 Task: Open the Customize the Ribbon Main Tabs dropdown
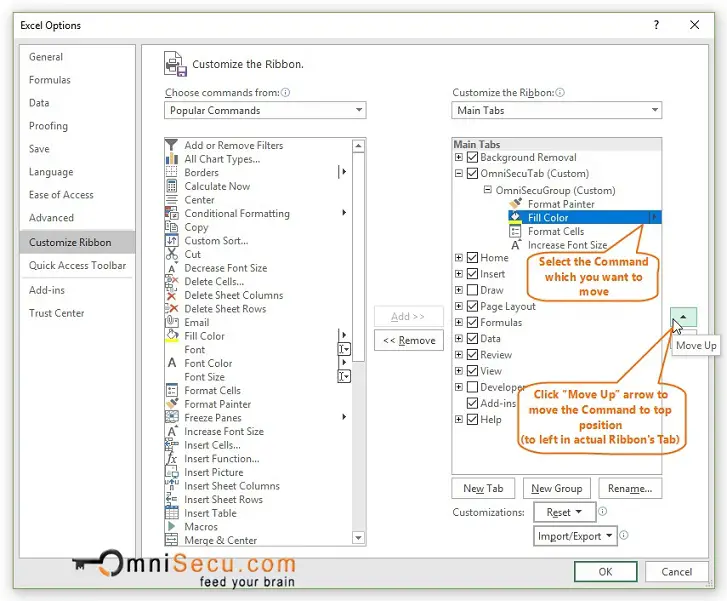point(556,110)
